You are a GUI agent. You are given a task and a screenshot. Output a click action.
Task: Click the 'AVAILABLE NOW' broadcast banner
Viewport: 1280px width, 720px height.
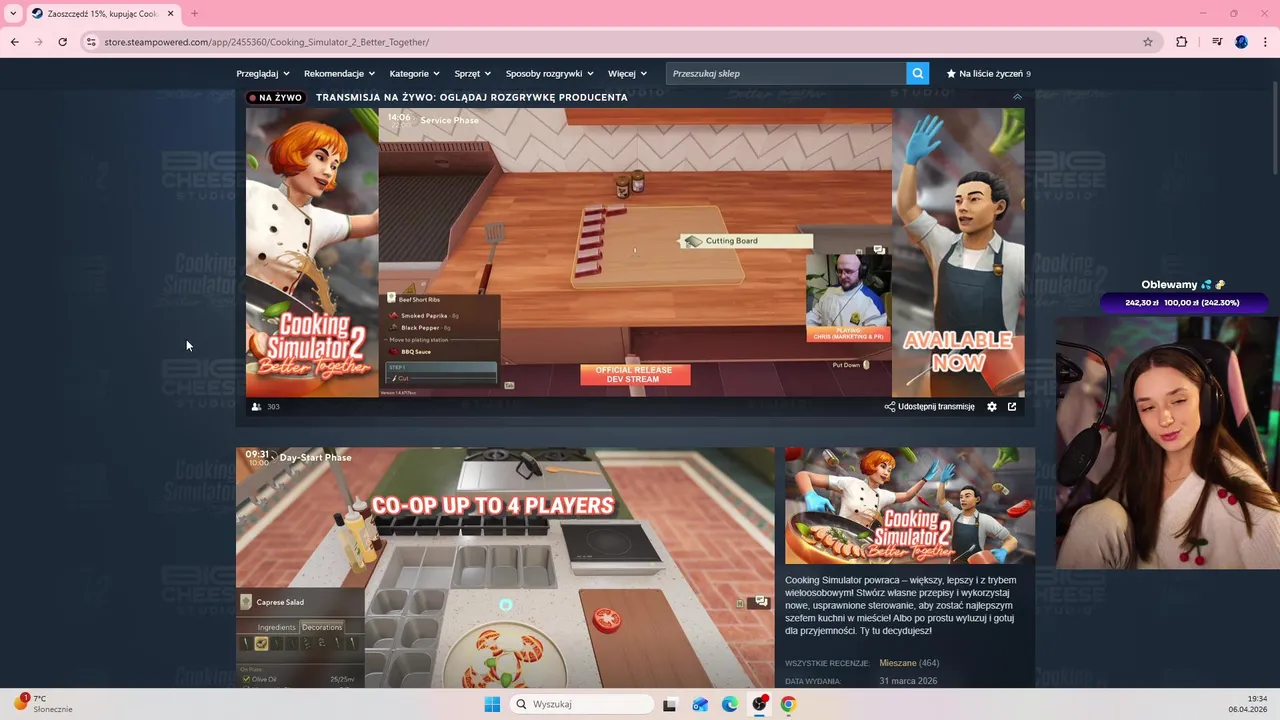tap(958, 252)
